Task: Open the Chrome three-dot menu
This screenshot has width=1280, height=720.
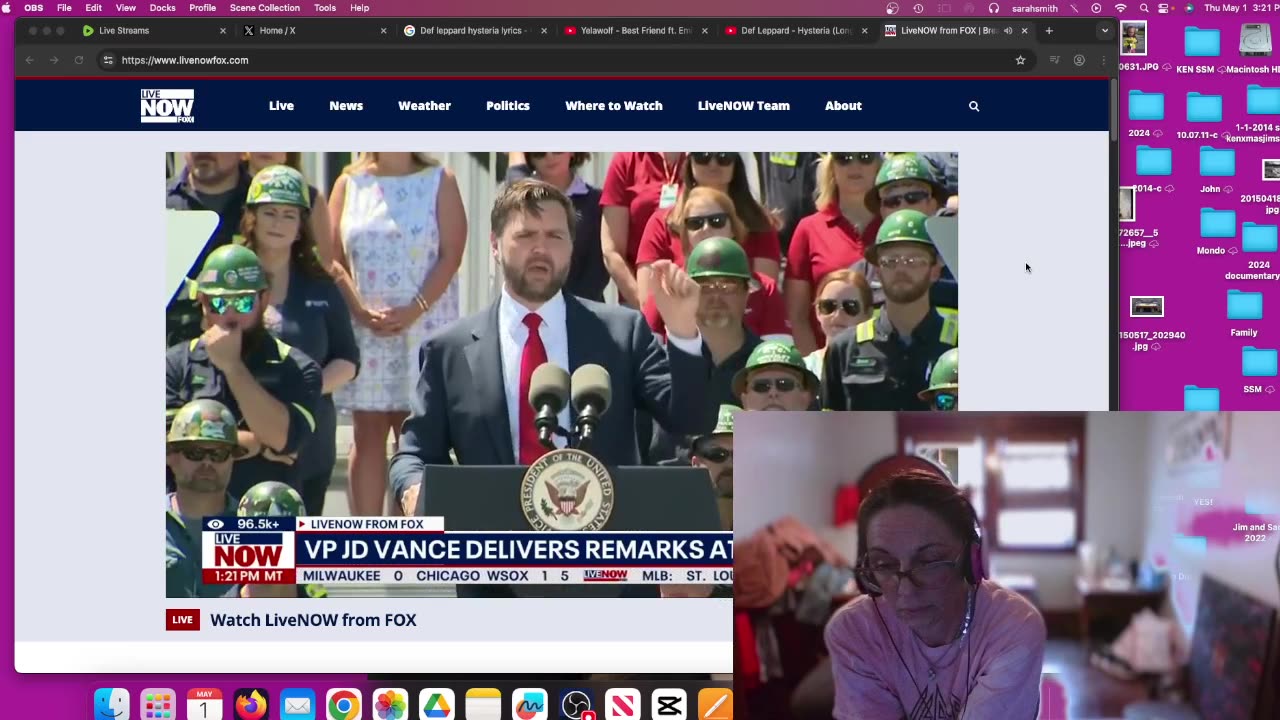Action: pyautogui.click(x=1103, y=60)
